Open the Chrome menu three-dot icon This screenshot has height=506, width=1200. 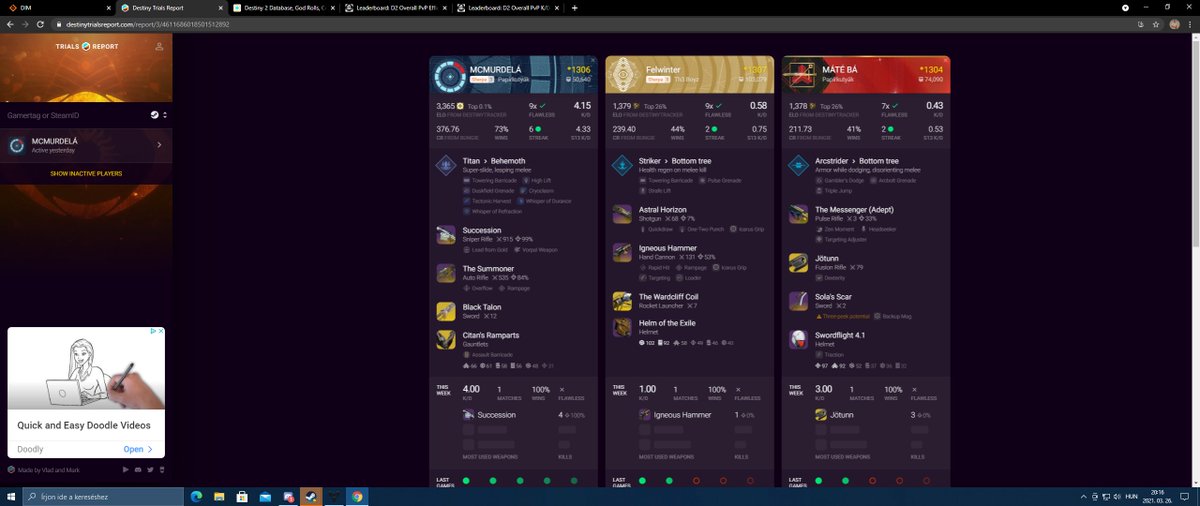pos(1189,23)
